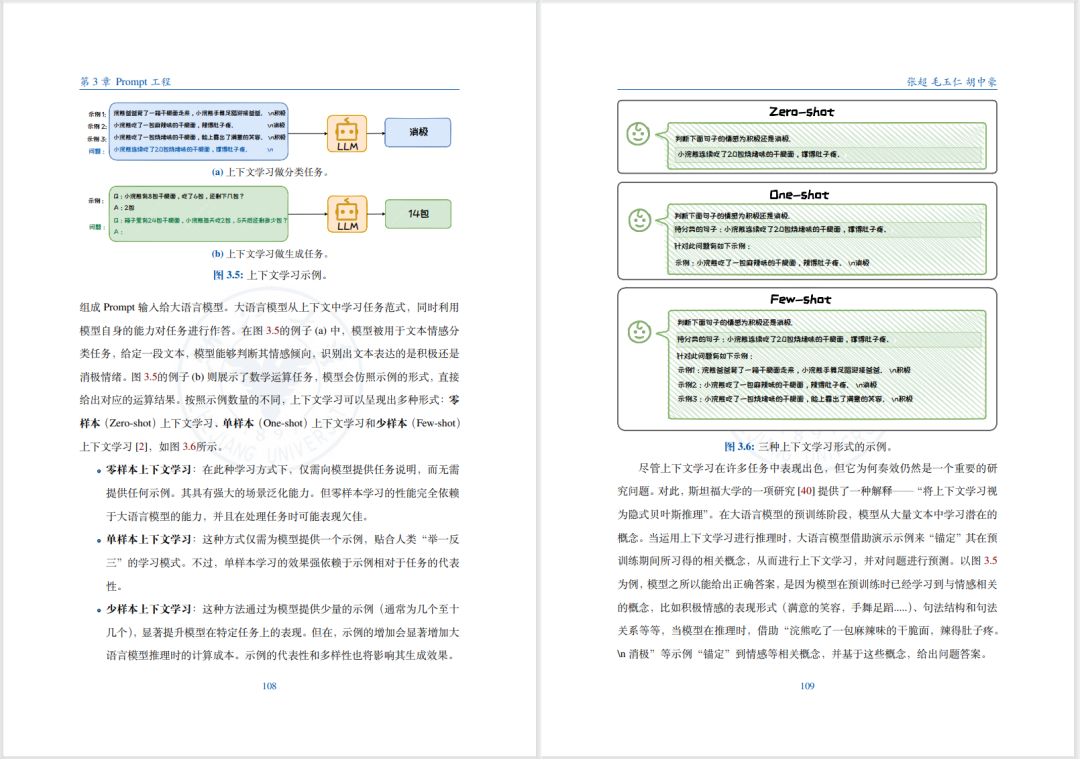
Task: Click page number "109"
Action: [807, 686]
